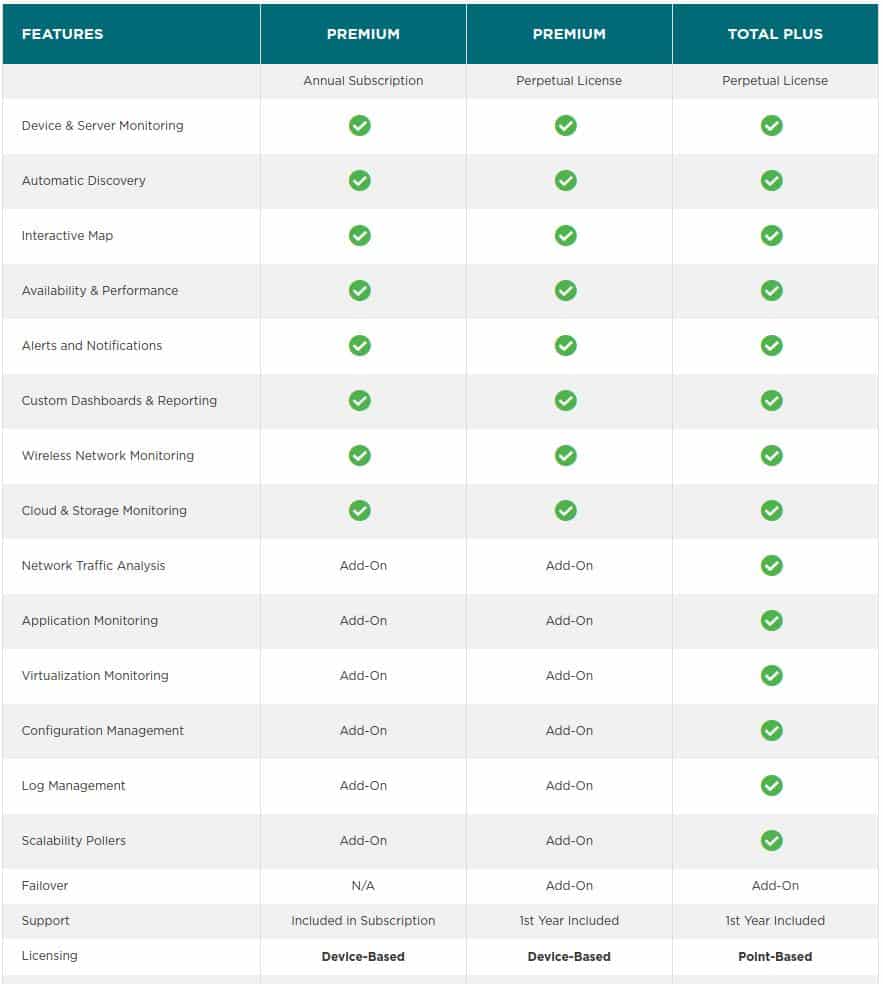The width and height of the screenshot is (883, 984).
Task: Click Interactive Map checkmark in Premium Perpetual column
Action: 565,235
